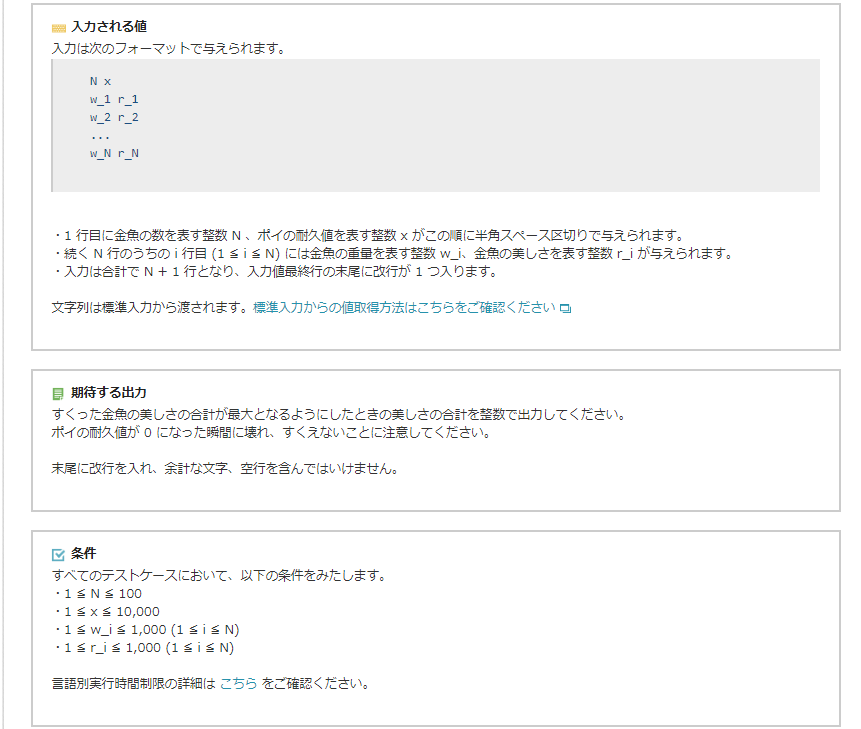Click the external-link icon after the 標準入力 link
The width and height of the screenshot is (861, 729).
tap(565, 309)
